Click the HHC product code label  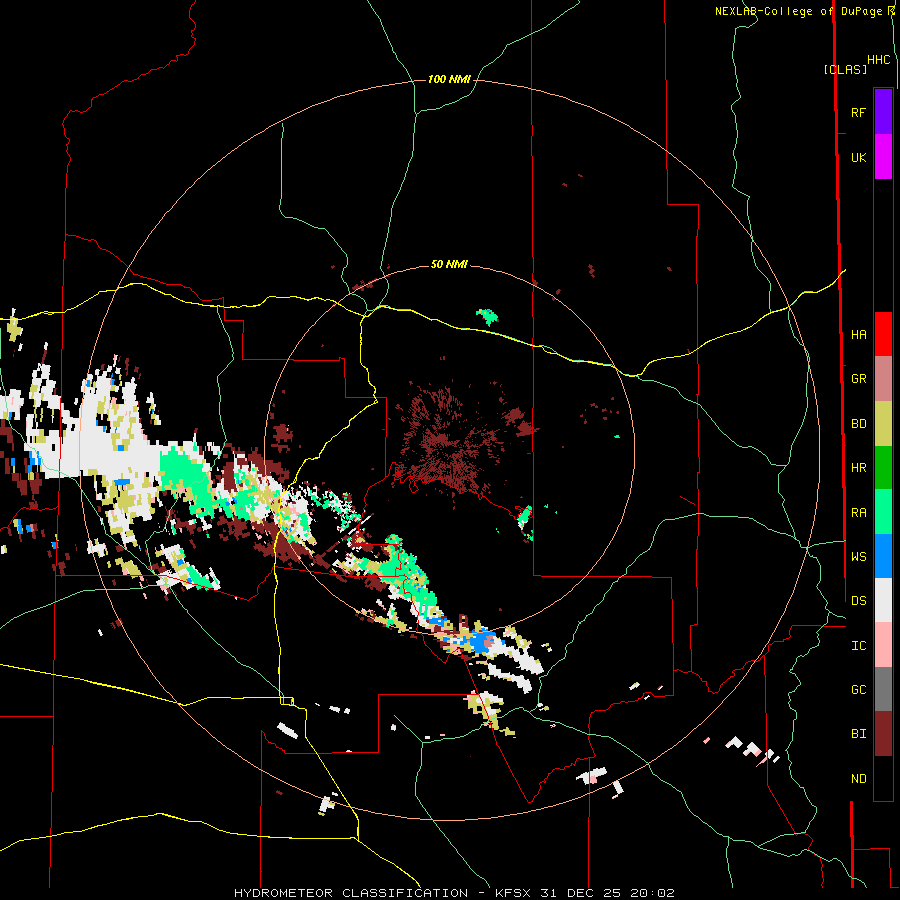878,60
